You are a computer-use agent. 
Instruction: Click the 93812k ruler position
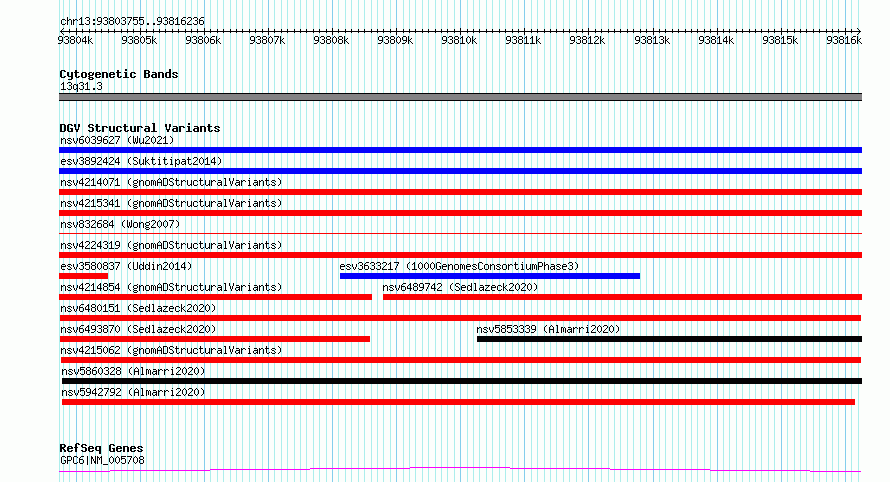coord(587,40)
